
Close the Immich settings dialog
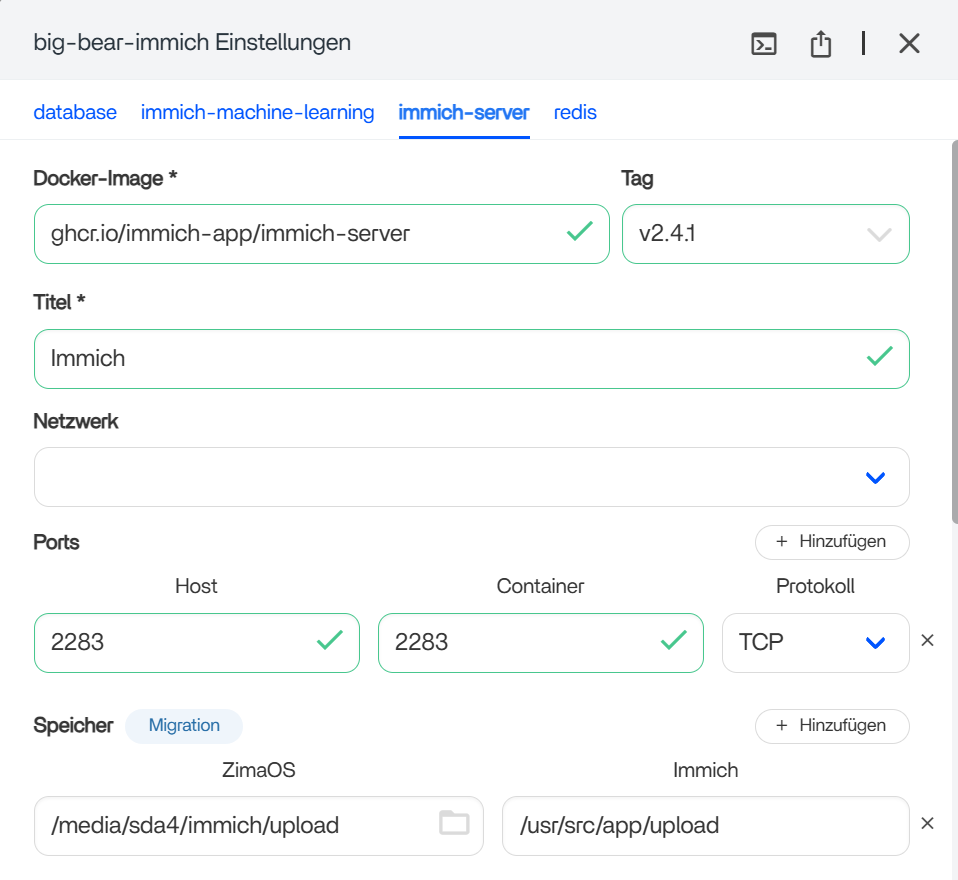click(x=908, y=43)
